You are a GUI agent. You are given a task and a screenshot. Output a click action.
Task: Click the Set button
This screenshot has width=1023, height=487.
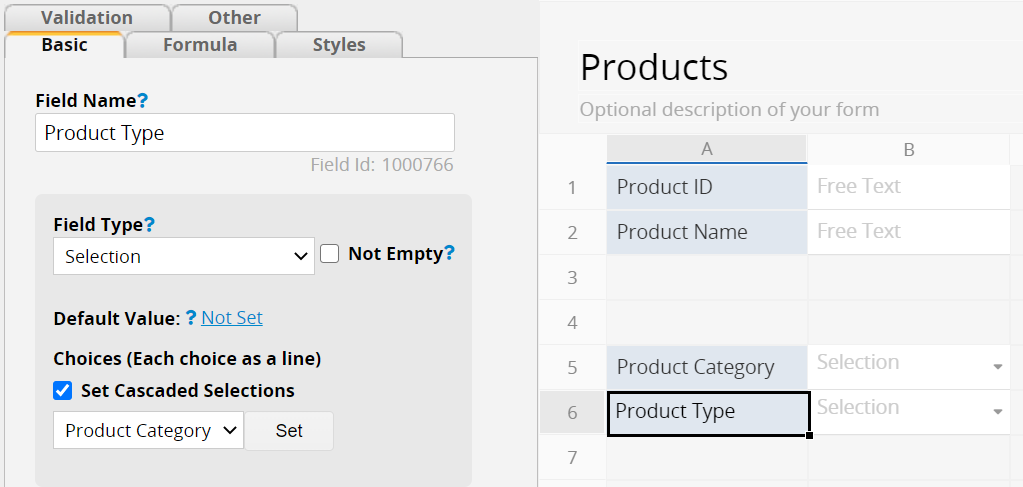289,430
